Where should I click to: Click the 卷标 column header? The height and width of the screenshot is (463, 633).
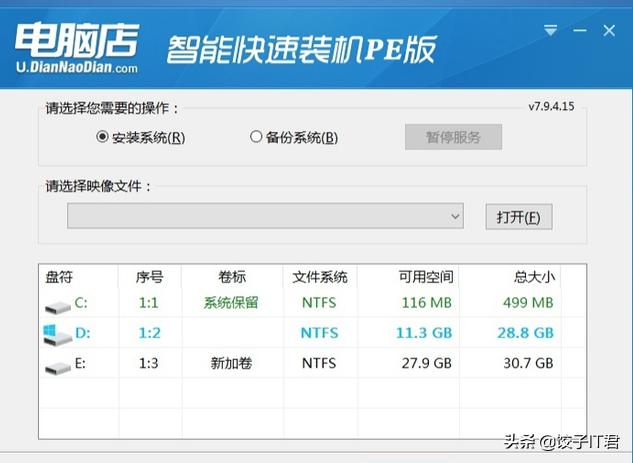pyautogui.click(x=232, y=277)
